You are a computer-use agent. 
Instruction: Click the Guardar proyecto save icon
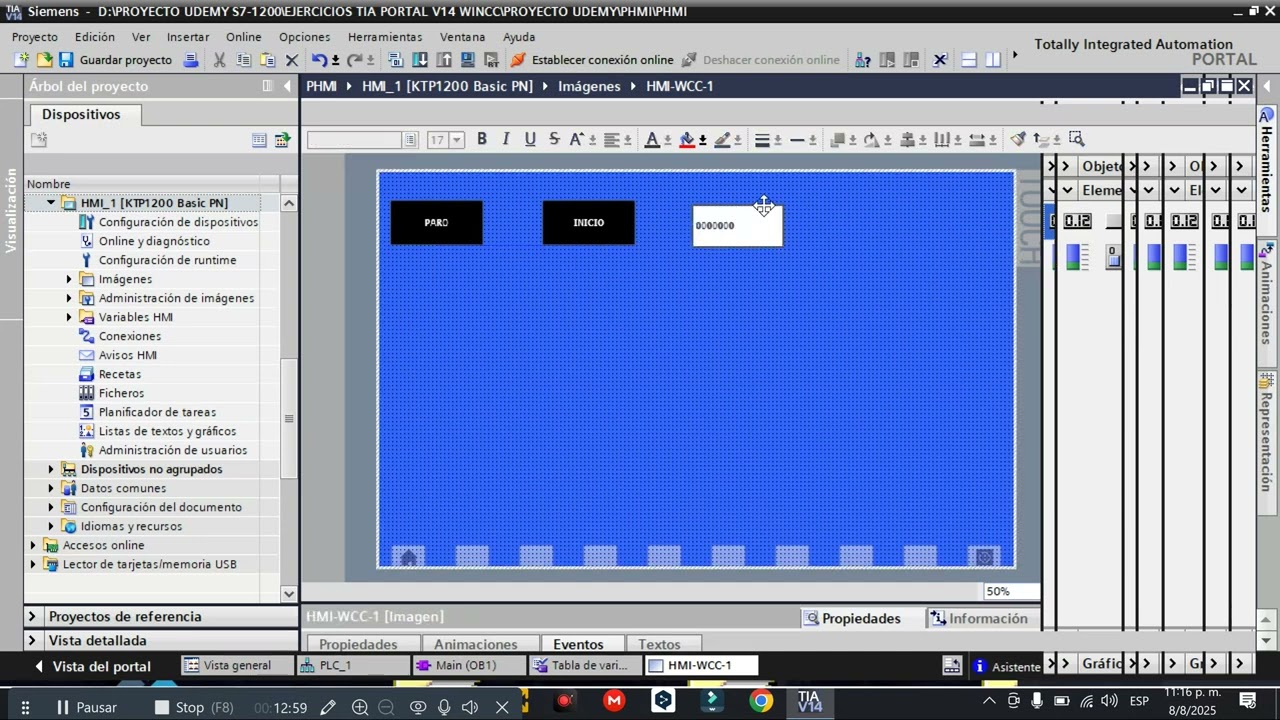pyautogui.click(x=66, y=60)
